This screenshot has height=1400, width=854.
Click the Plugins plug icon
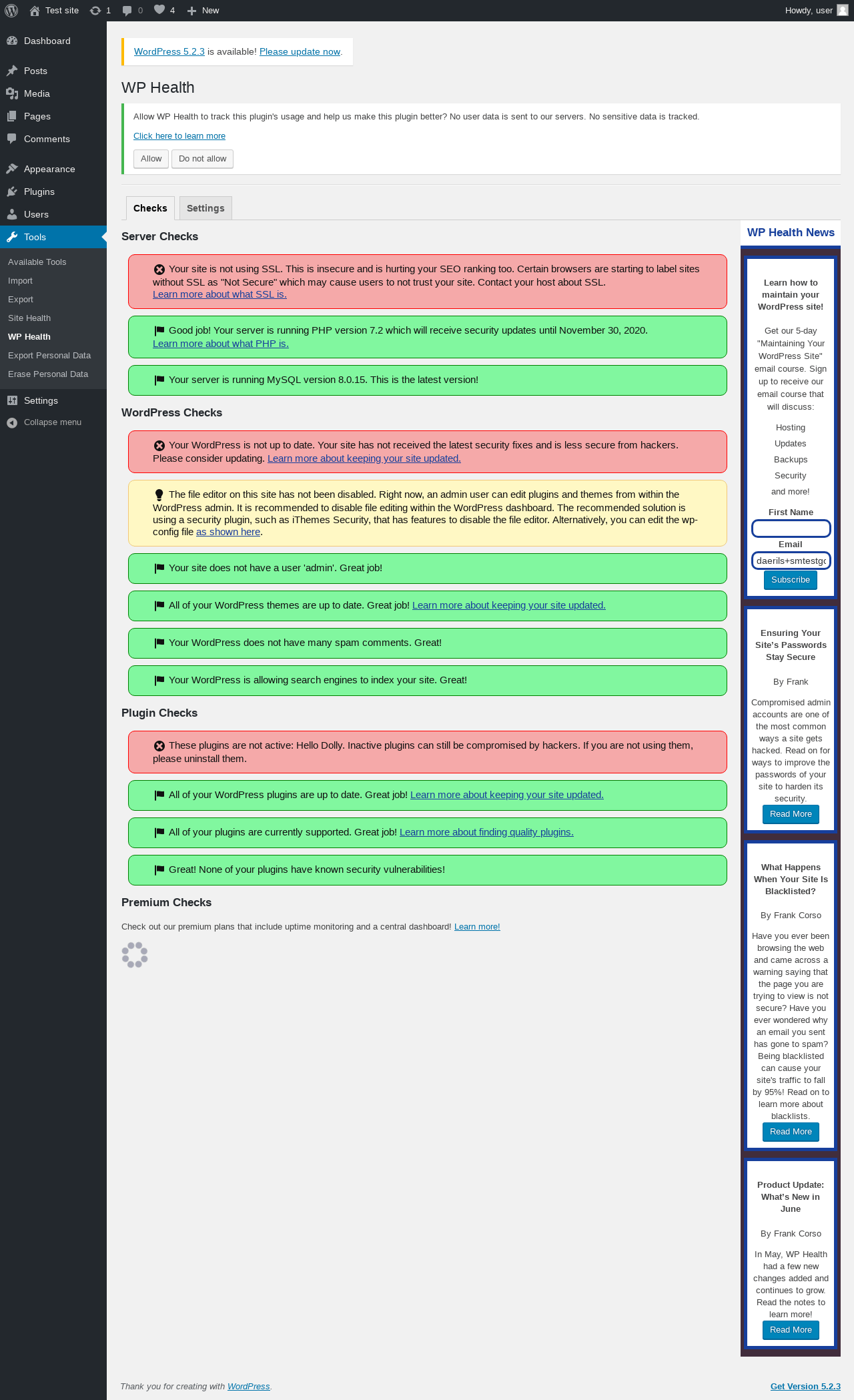click(12, 192)
